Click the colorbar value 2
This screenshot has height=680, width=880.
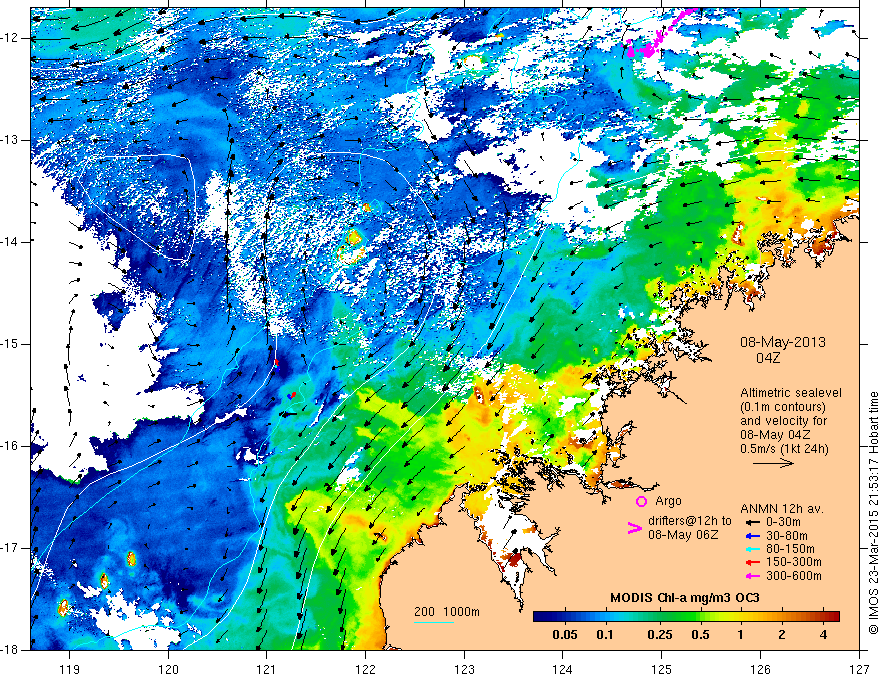[x=781, y=635]
